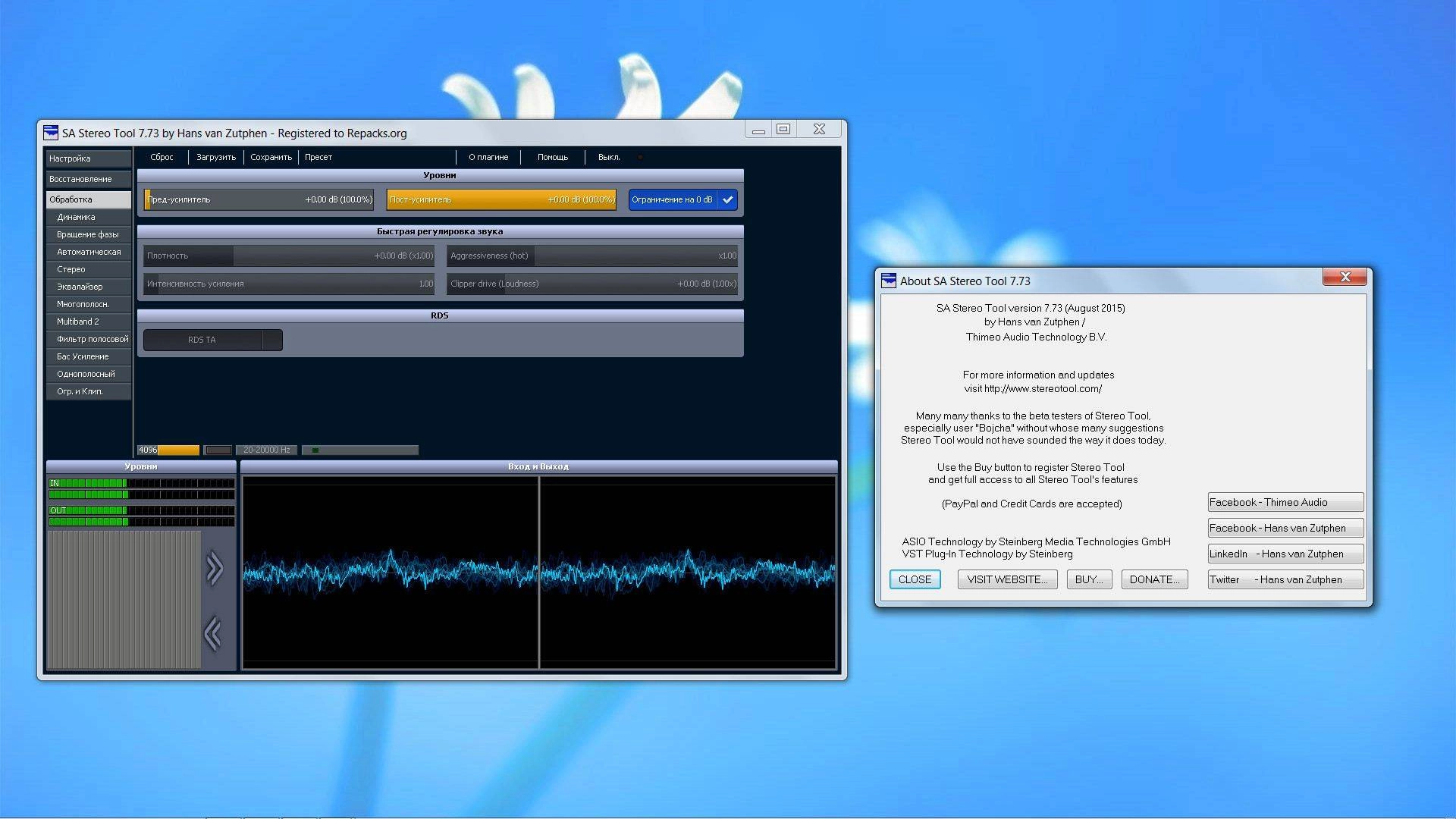Click the stereotool.com URL text
1456x819 pixels.
click(1043, 388)
